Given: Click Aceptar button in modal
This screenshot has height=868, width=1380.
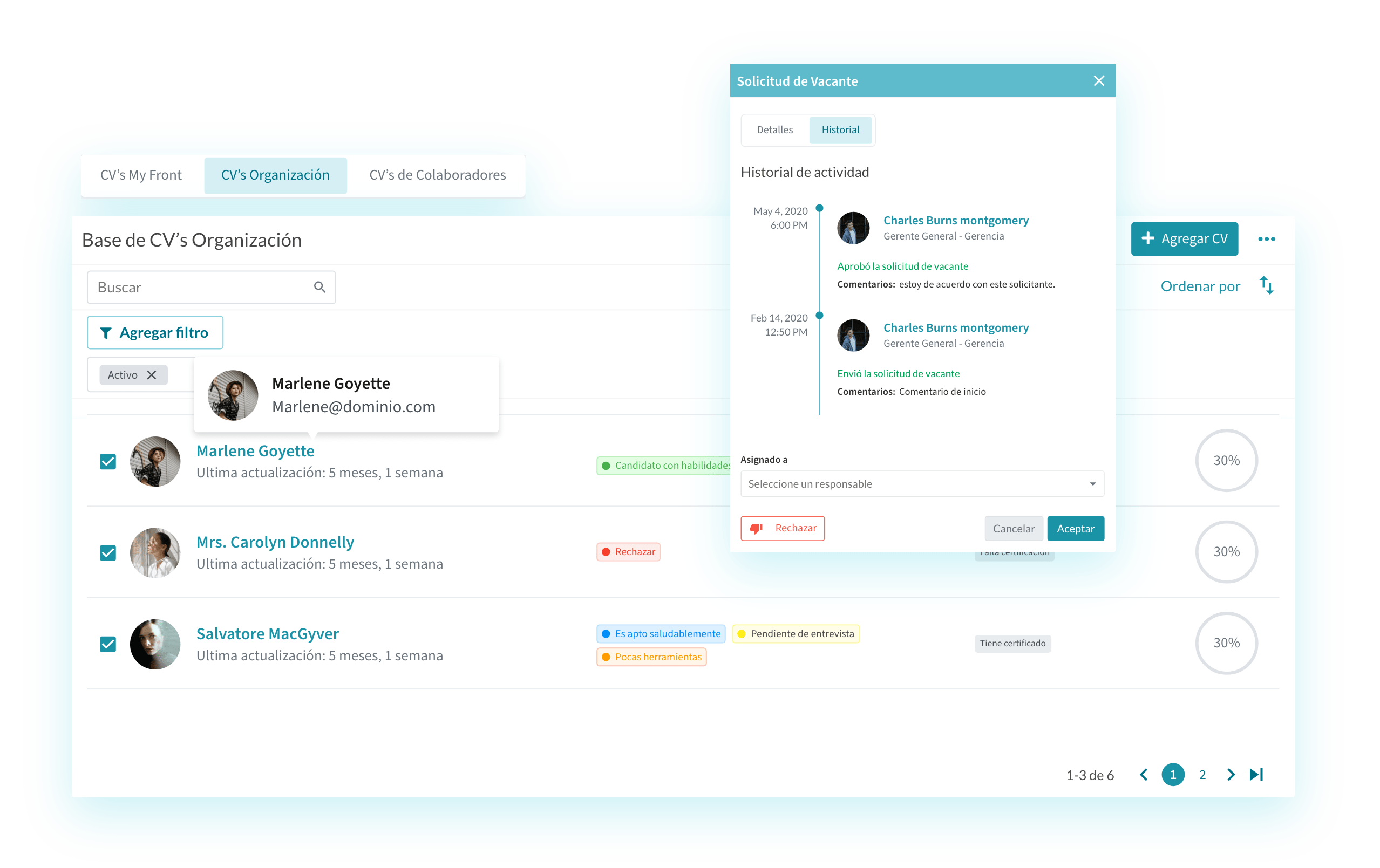Looking at the screenshot, I should pos(1075,528).
